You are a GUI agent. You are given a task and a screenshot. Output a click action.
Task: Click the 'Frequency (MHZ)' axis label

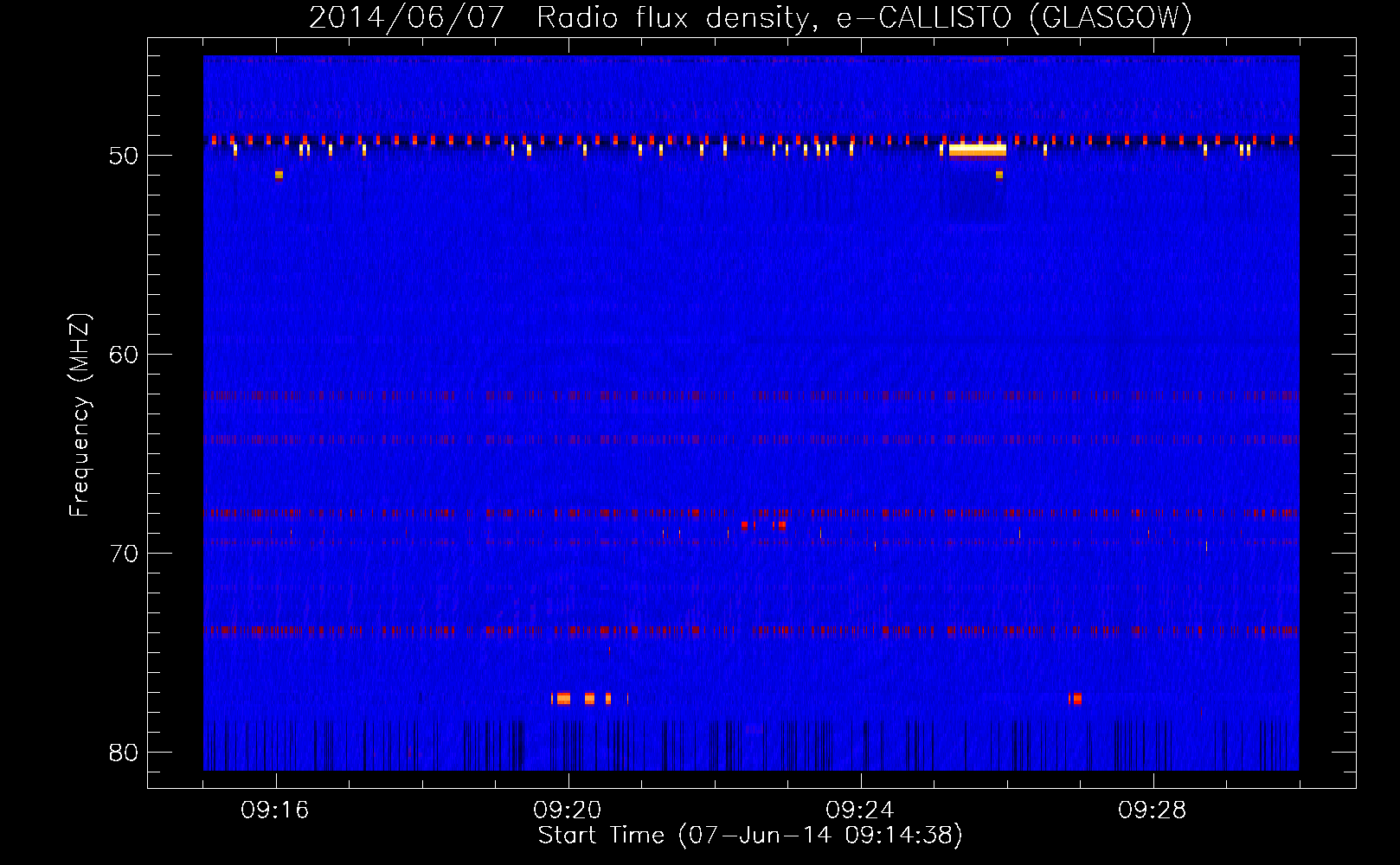point(80,415)
